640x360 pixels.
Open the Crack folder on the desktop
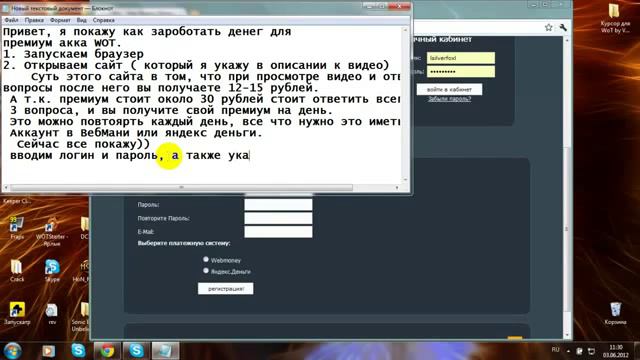(17, 270)
